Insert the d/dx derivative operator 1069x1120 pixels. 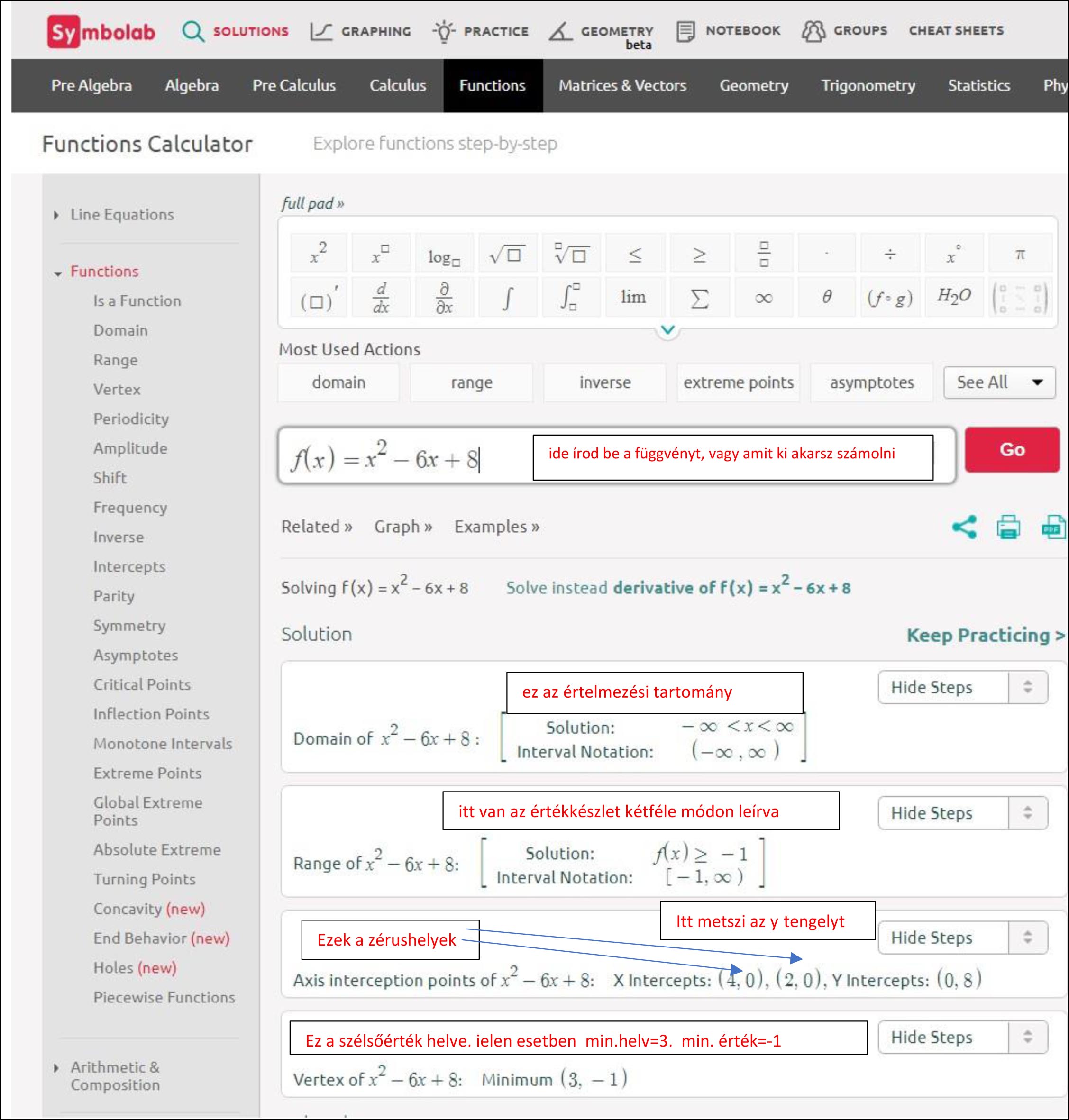(381, 297)
